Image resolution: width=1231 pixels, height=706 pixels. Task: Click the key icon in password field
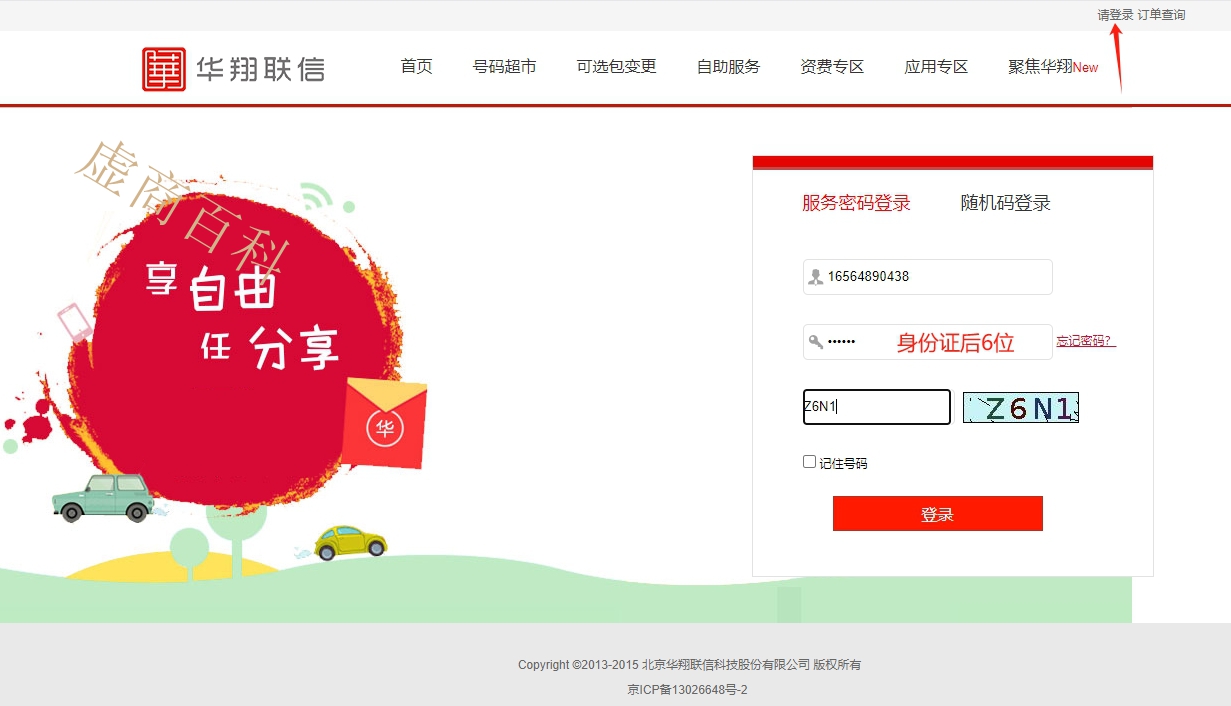pos(816,342)
